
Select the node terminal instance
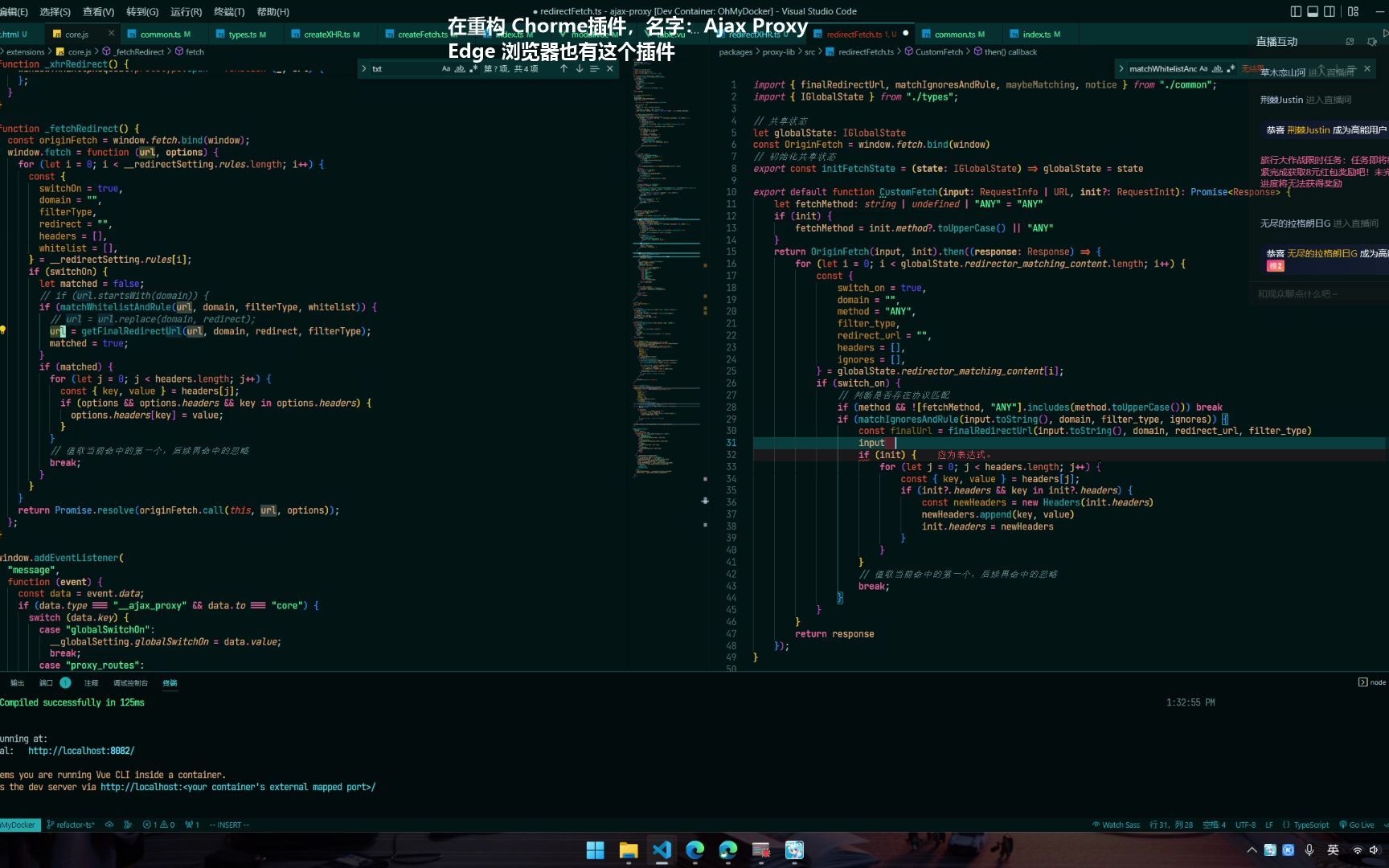tap(1372, 682)
